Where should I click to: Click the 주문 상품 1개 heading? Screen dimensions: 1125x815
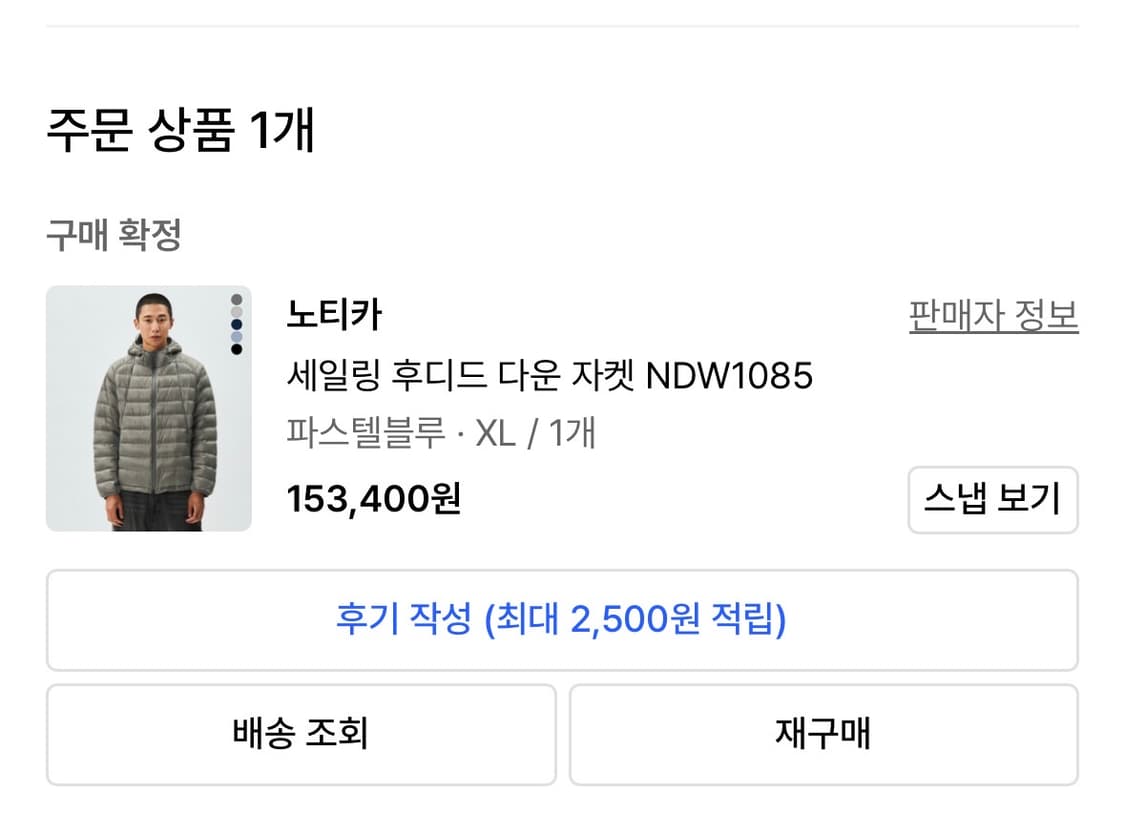(x=181, y=130)
